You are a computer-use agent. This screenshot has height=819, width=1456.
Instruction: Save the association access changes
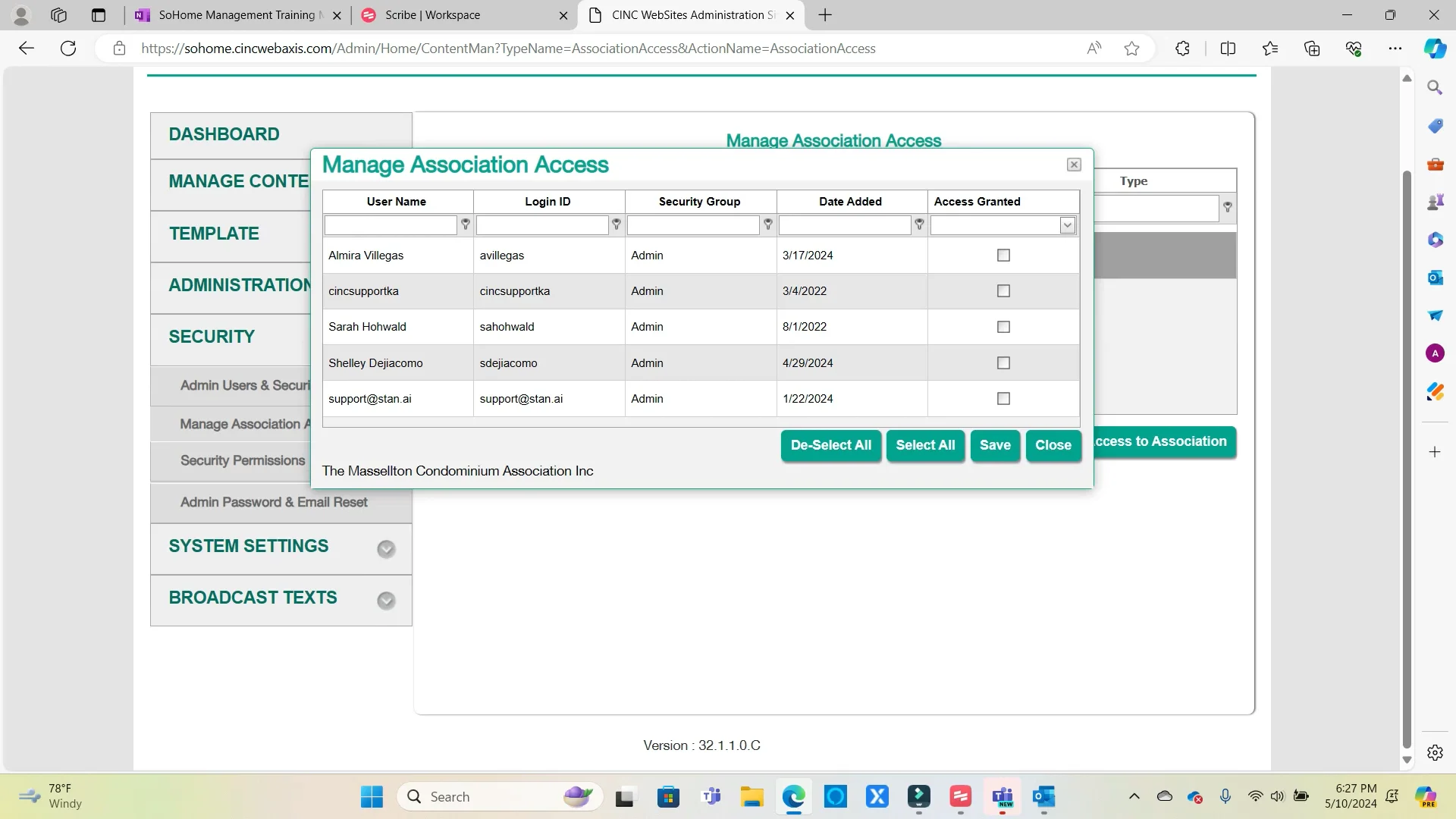pyautogui.click(x=994, y=445)
